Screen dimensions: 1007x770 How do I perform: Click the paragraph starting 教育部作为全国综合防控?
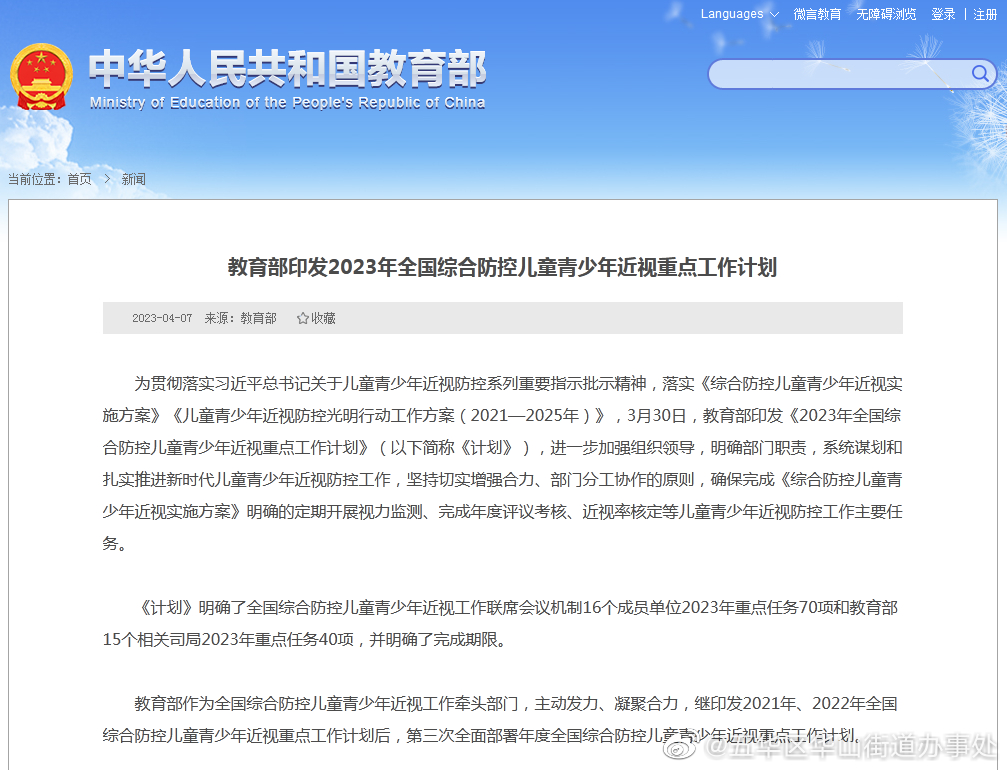tap(500, 719)
